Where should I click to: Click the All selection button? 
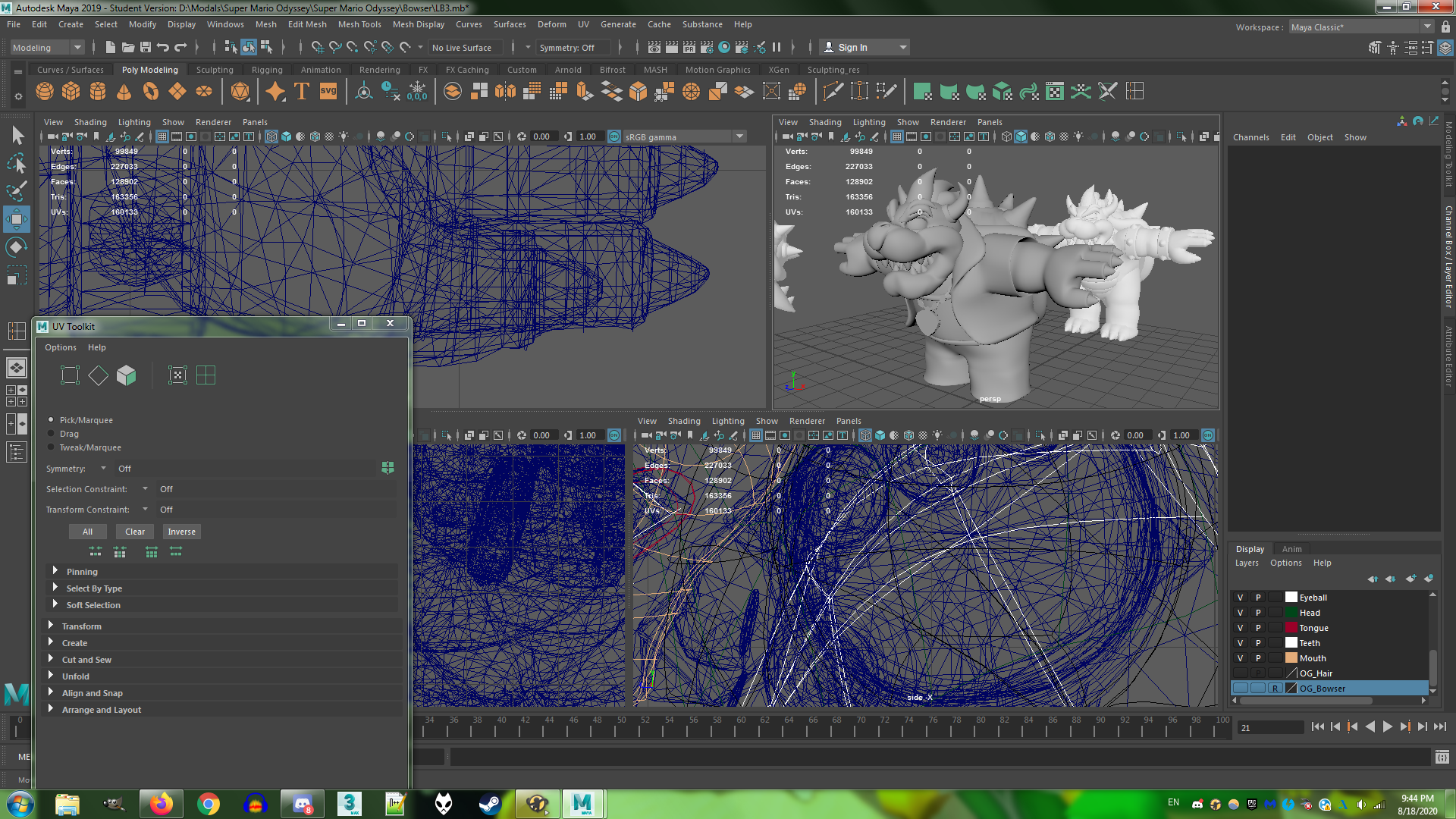coord(88,532)
